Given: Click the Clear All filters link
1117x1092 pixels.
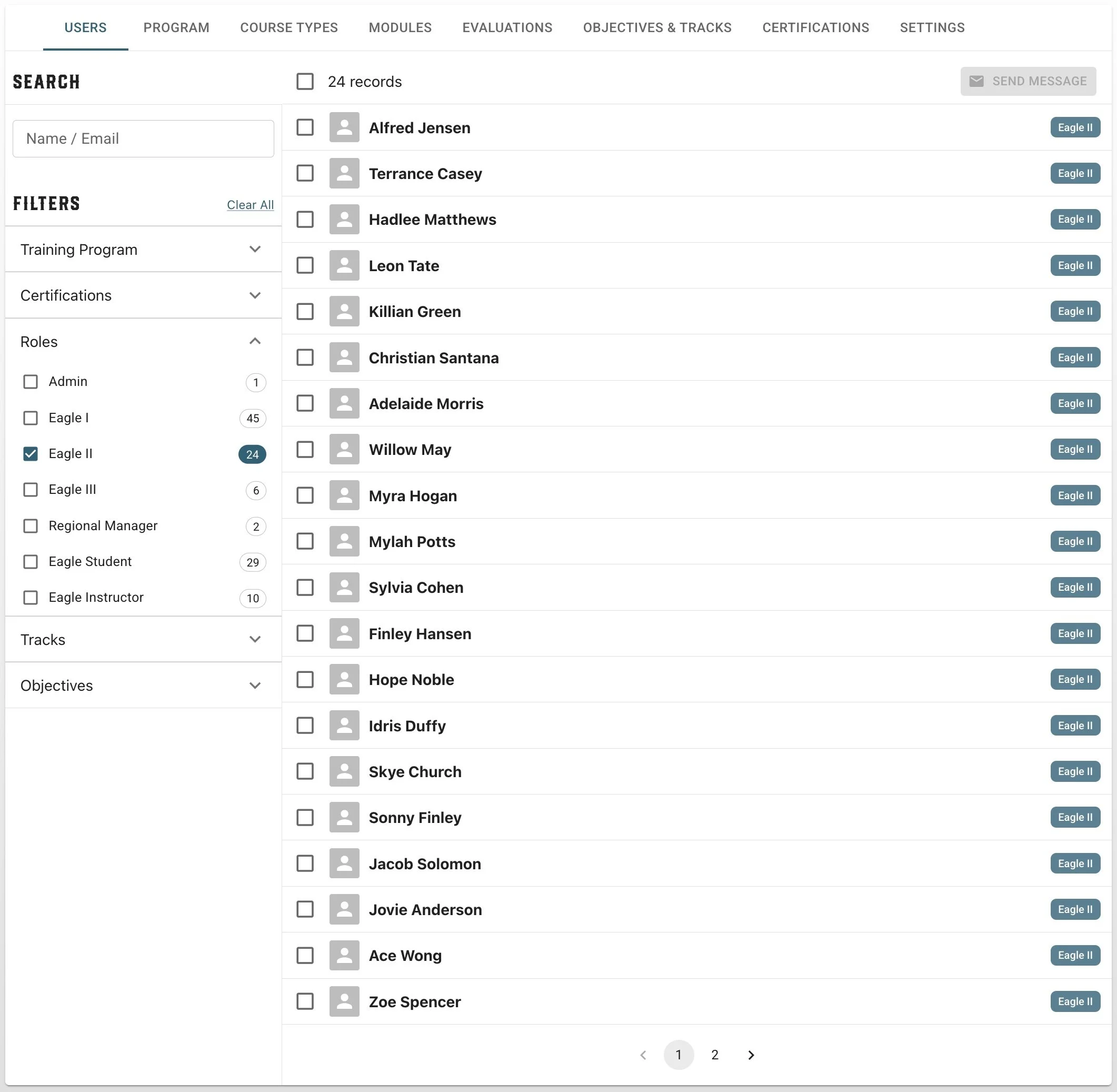Looking at the screenshot, I should pos(250,205).
